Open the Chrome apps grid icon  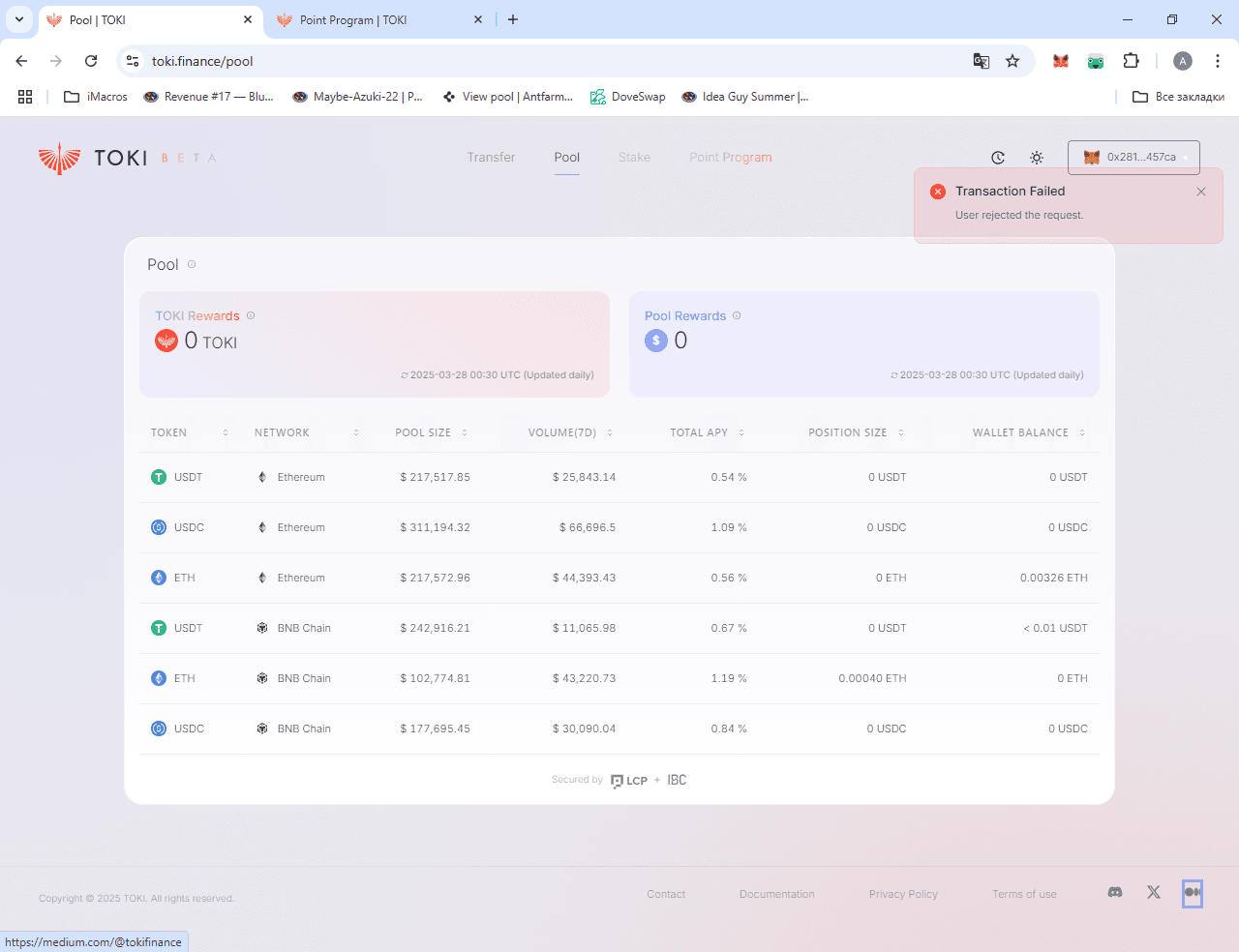pyautogui.click(x=25, y=97)
